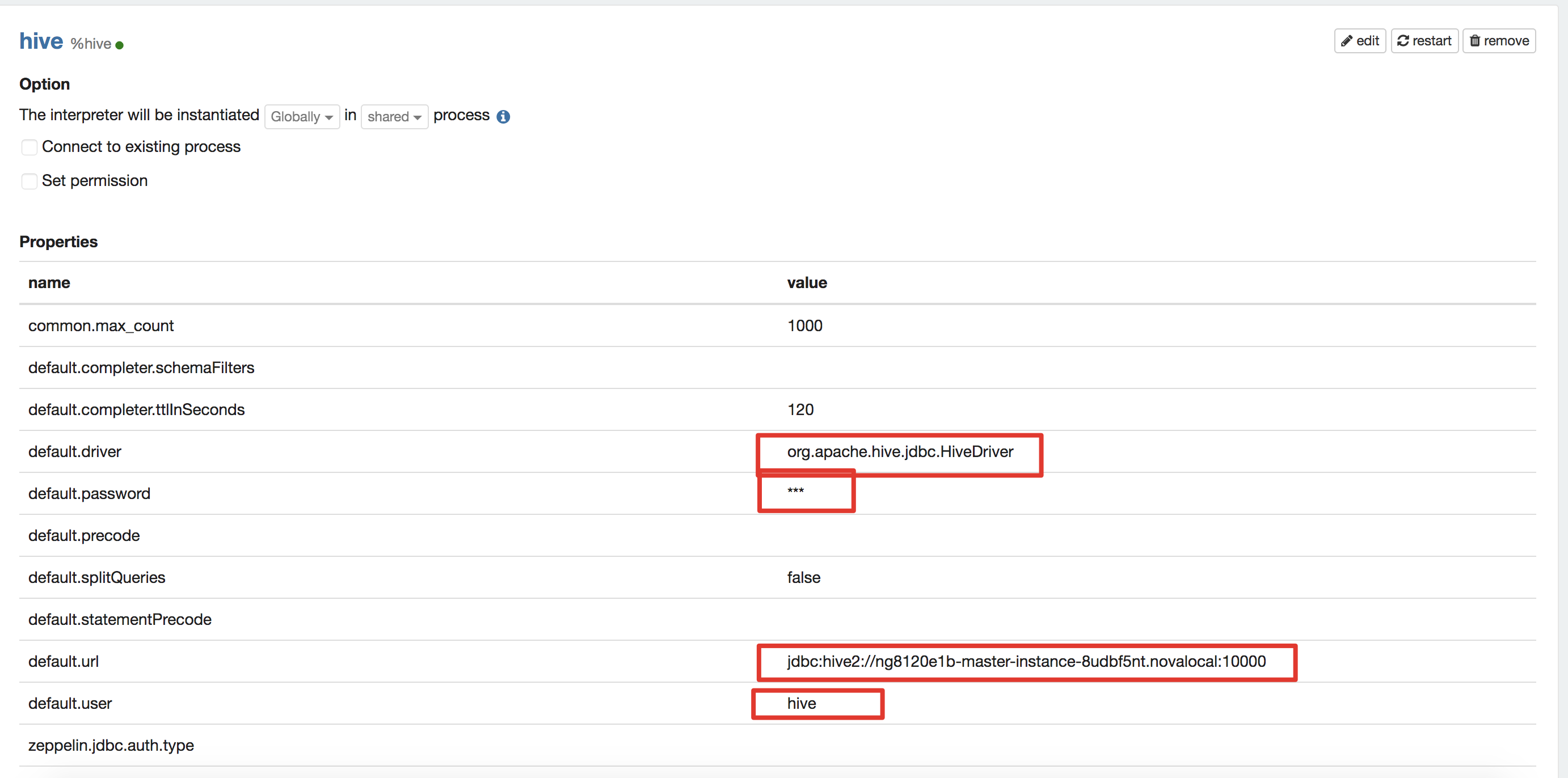
Task: Click the Option section heading
Action: pyautogui.click(x=44, y=84)
